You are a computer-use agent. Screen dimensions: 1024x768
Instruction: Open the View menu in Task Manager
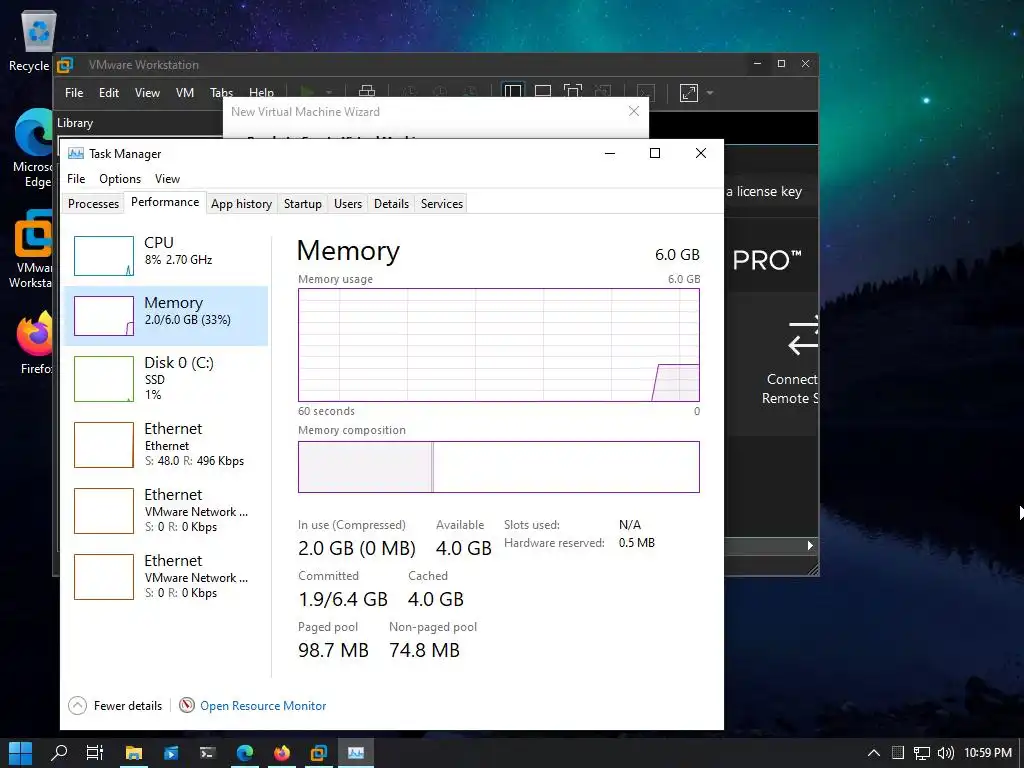(x=167, y=179)
